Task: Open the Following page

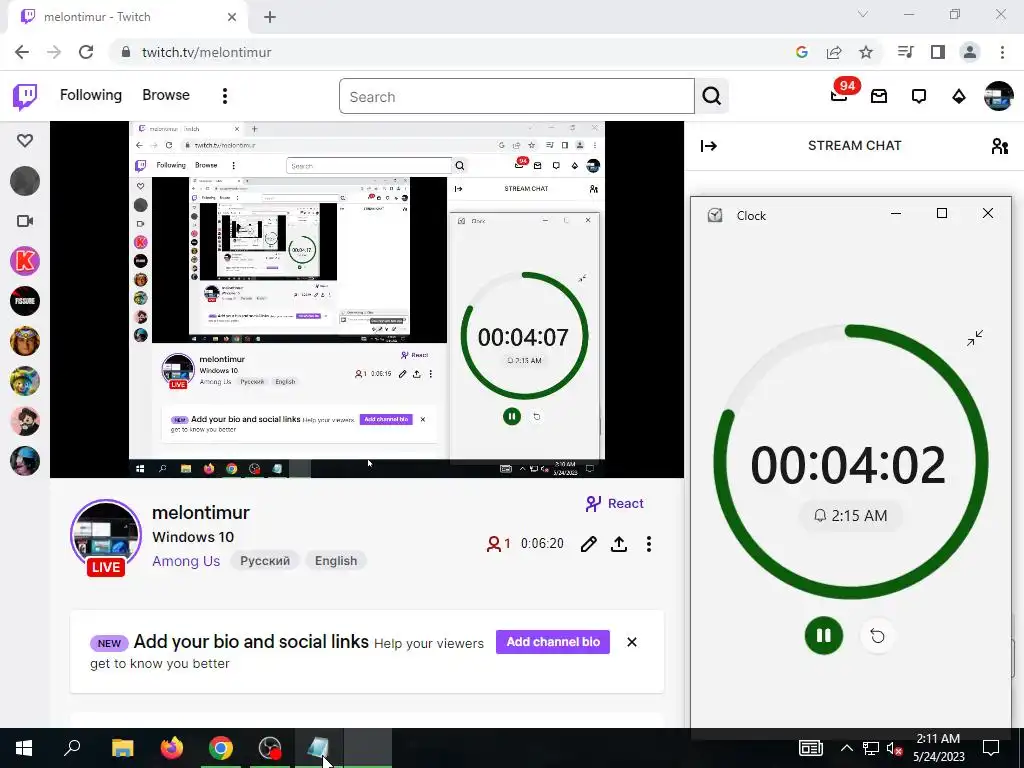Action: (91, 95)
